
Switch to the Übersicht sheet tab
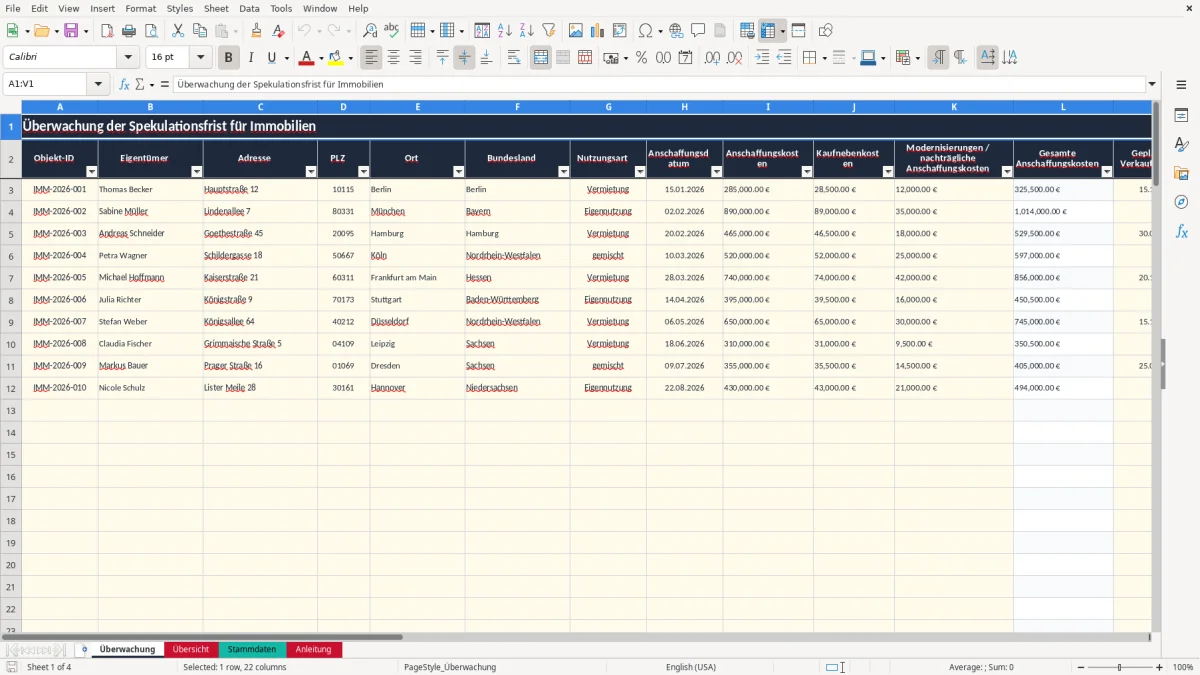click(190, 649)
